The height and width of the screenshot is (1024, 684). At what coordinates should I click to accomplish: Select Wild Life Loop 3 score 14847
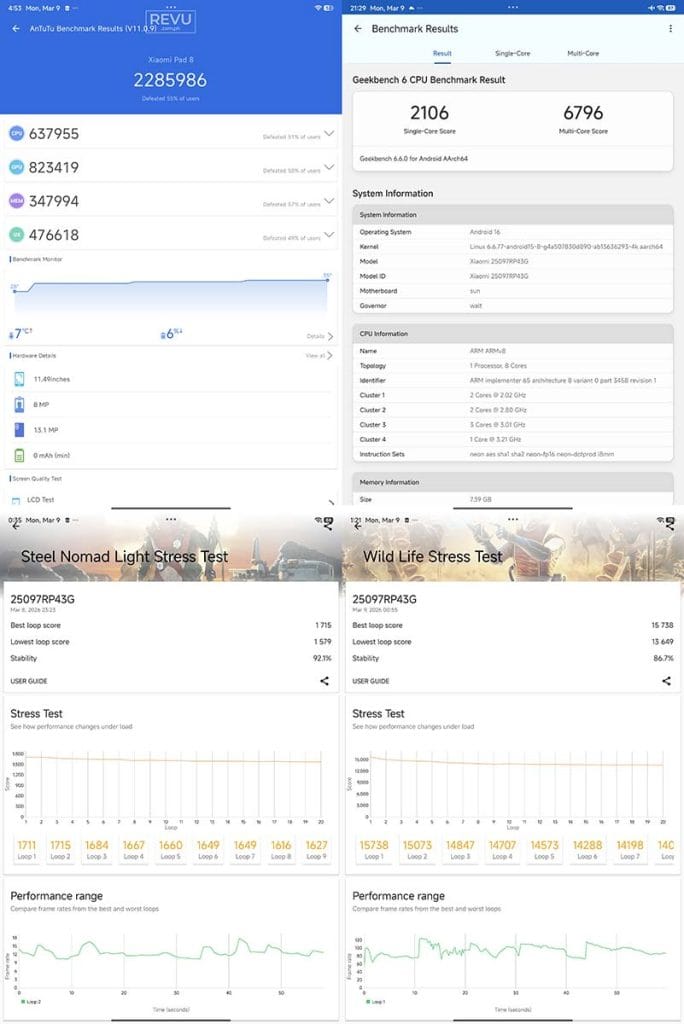460,849
